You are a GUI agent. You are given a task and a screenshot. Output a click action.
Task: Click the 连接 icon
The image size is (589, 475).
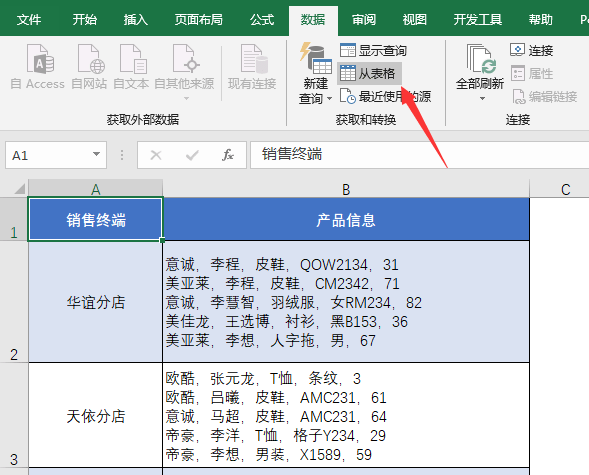[x=517, y=50]
